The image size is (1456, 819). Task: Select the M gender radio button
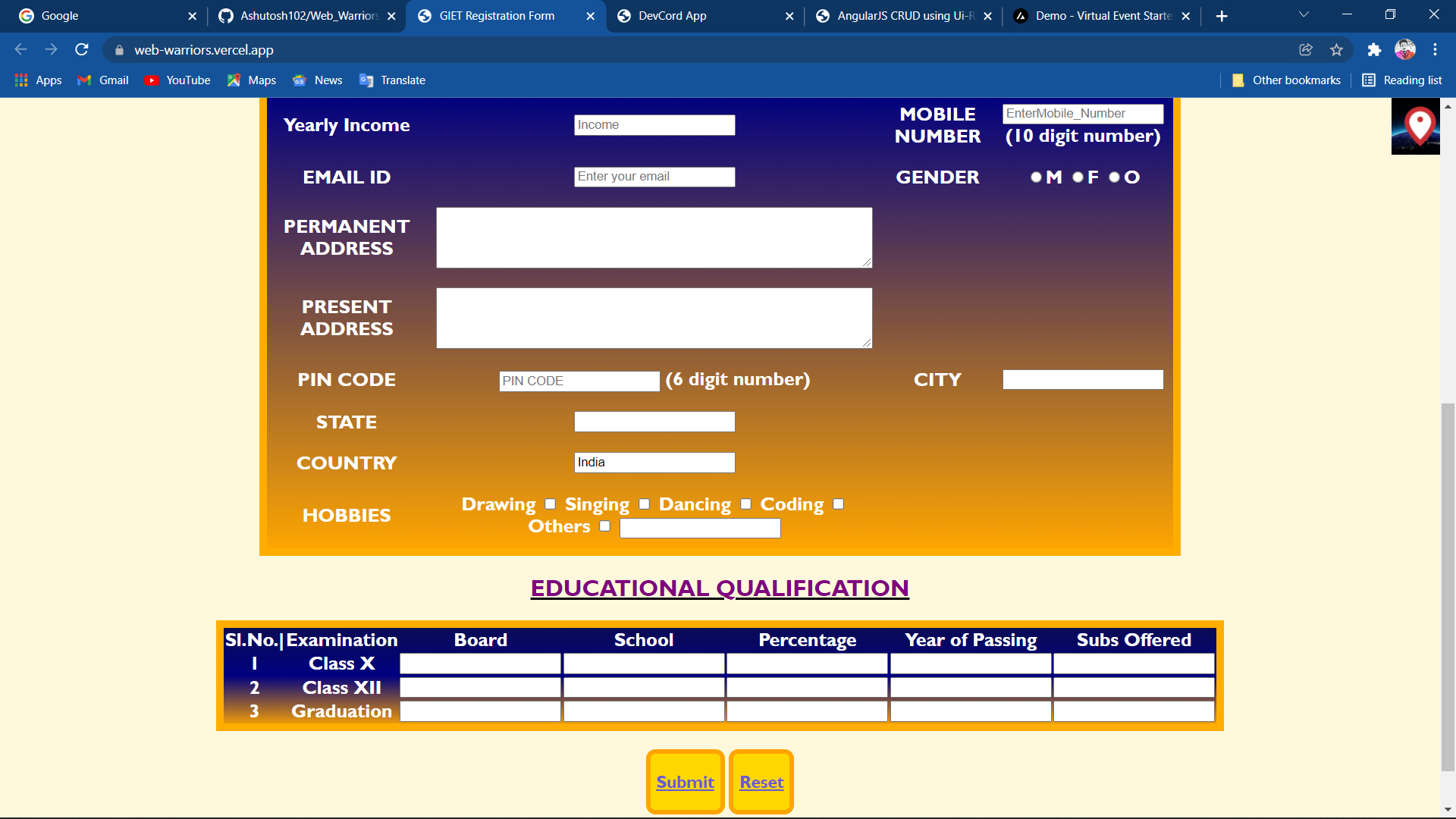1036,177
